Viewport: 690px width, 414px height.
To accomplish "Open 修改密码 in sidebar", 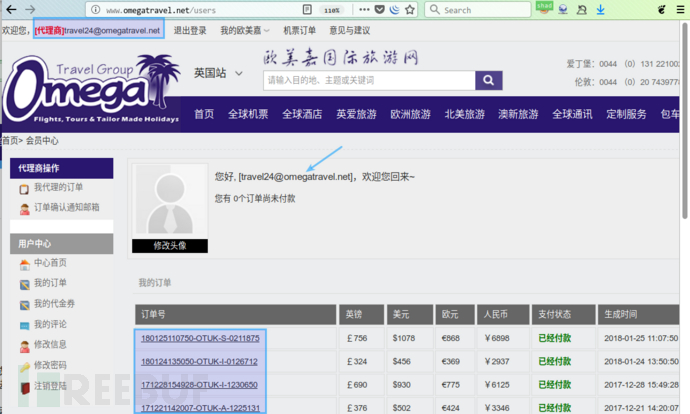I will [51, 365].
